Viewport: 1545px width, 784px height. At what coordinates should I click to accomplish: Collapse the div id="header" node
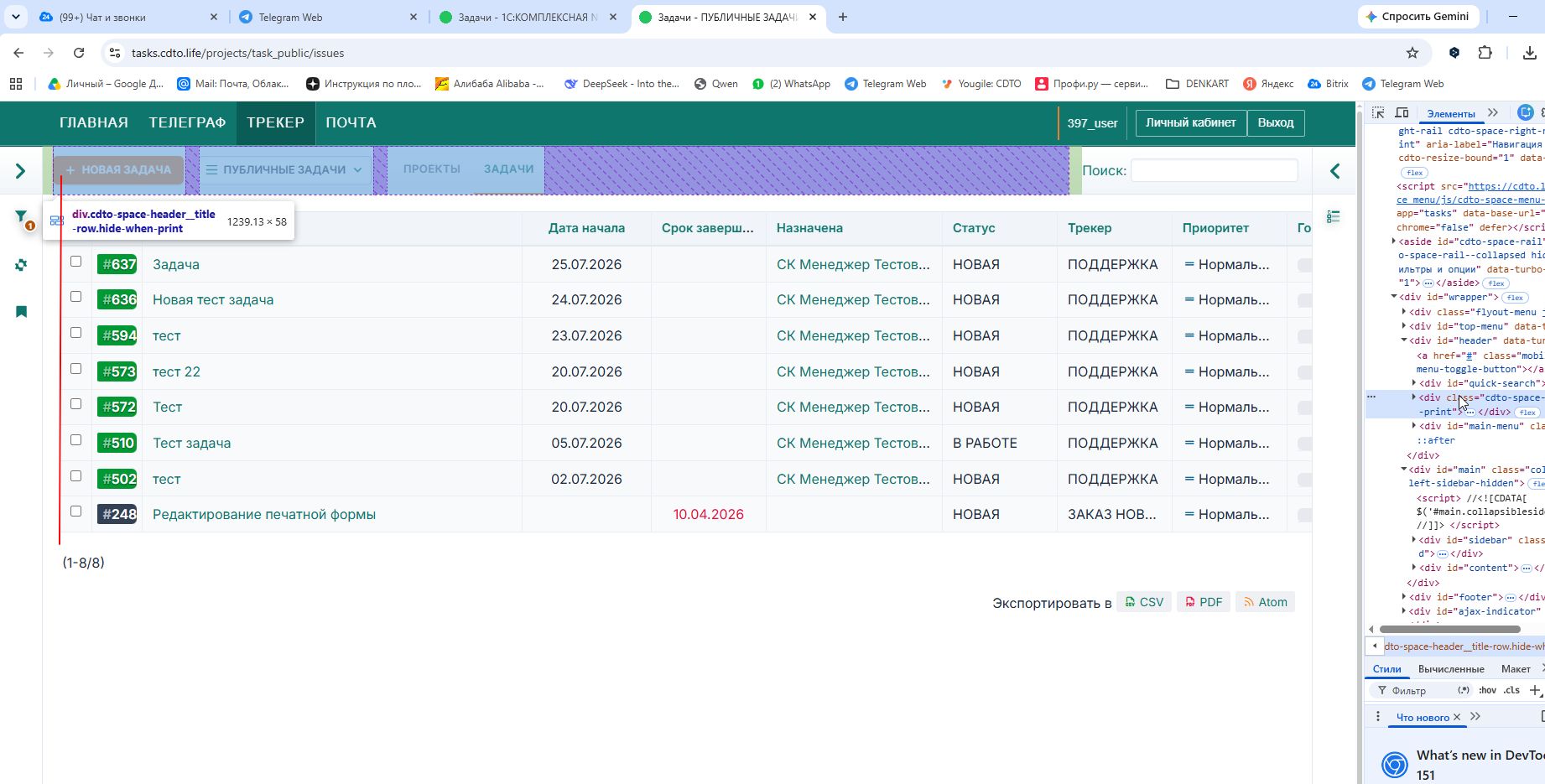click(1404, 340)
